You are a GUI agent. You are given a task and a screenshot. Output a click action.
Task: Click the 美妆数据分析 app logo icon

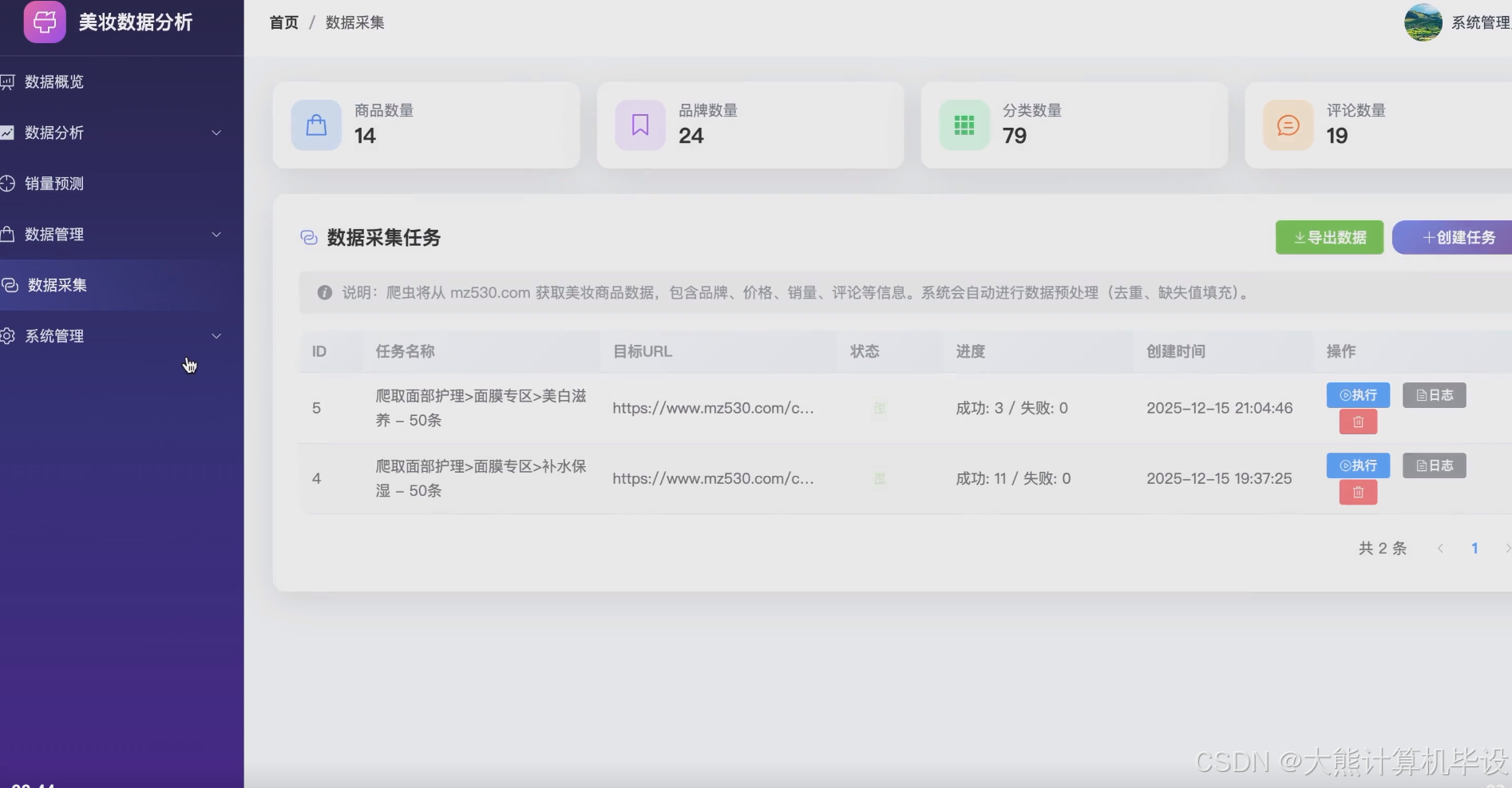[x=44, y=22]
